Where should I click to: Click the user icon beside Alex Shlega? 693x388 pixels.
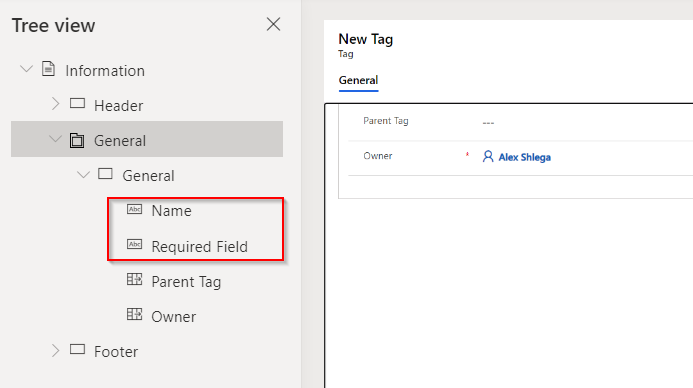tap(488, 156)
